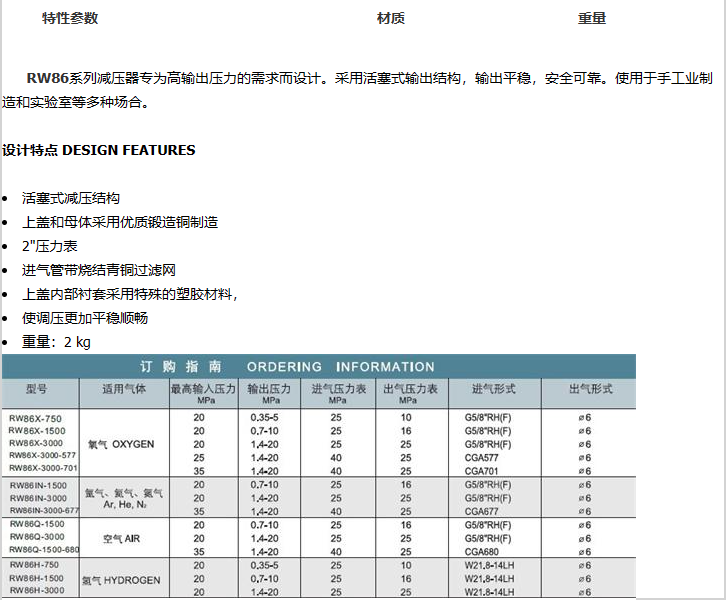Viewport: 726px width, 601px height.
Task: Click the bullet text 重量: 2 kg
Action: click(56, 342)
